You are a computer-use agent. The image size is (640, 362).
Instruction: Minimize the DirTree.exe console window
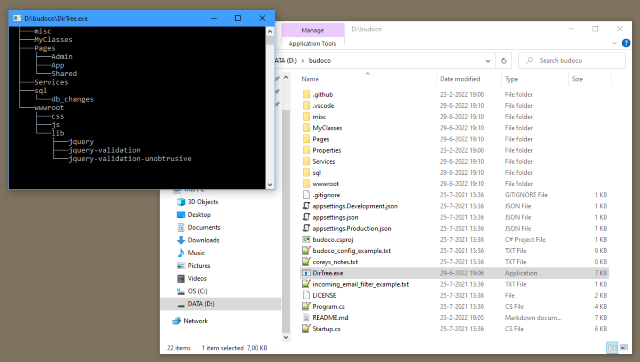214,18
